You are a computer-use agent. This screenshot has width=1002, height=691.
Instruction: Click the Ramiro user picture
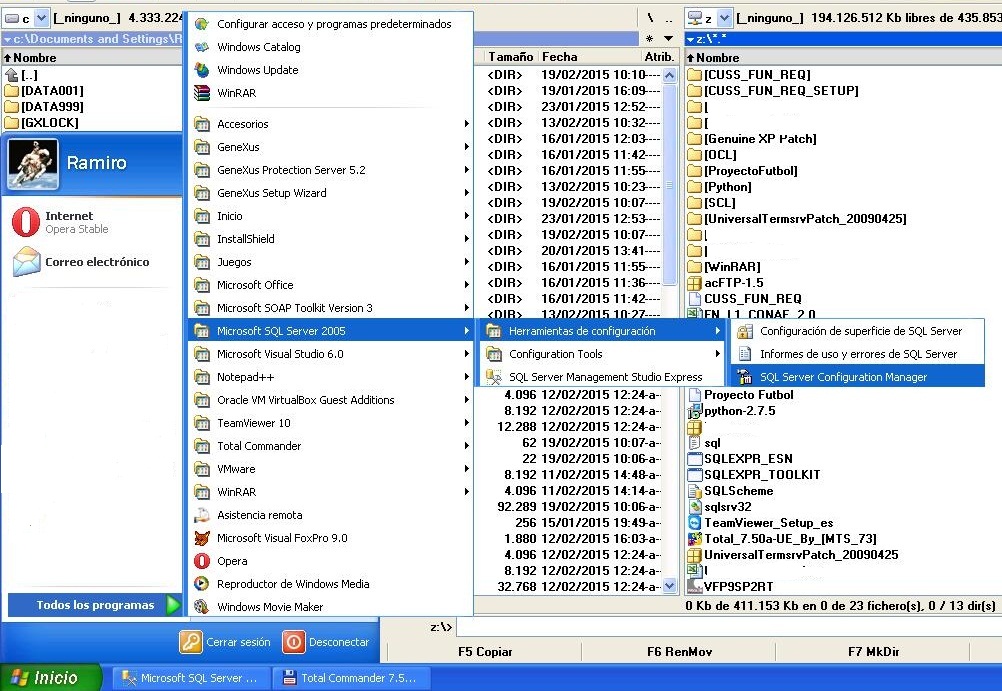point(33,163)
